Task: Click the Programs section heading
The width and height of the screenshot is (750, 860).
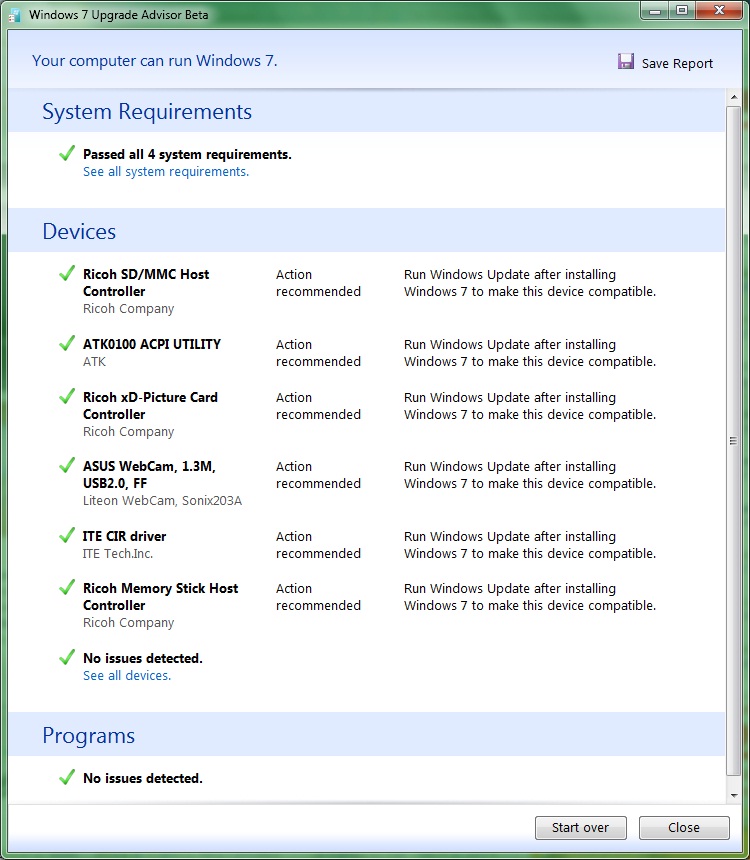Action: (88, 736)
